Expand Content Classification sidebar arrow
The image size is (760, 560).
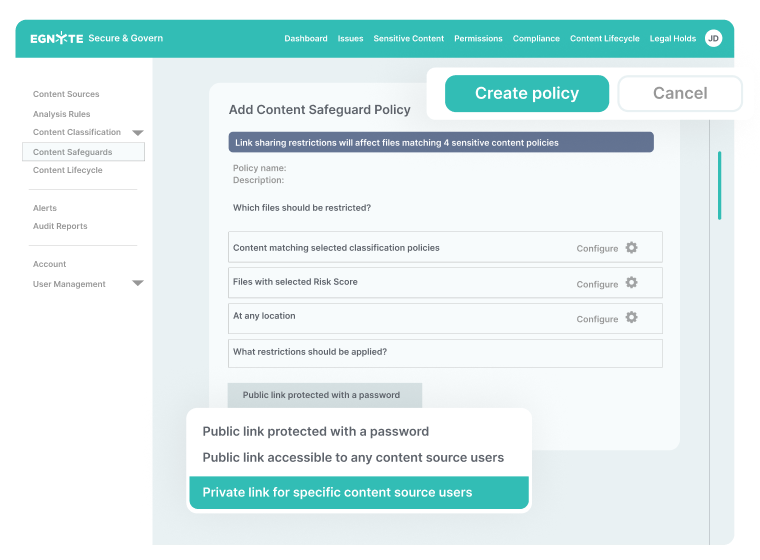pos(138,132)
